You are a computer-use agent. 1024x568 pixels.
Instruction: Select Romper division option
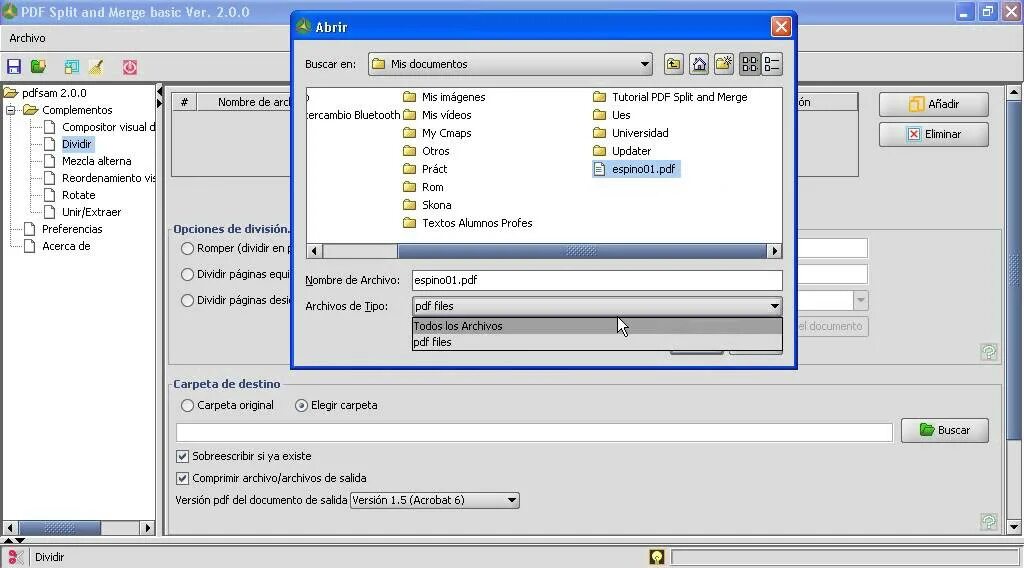187,248
